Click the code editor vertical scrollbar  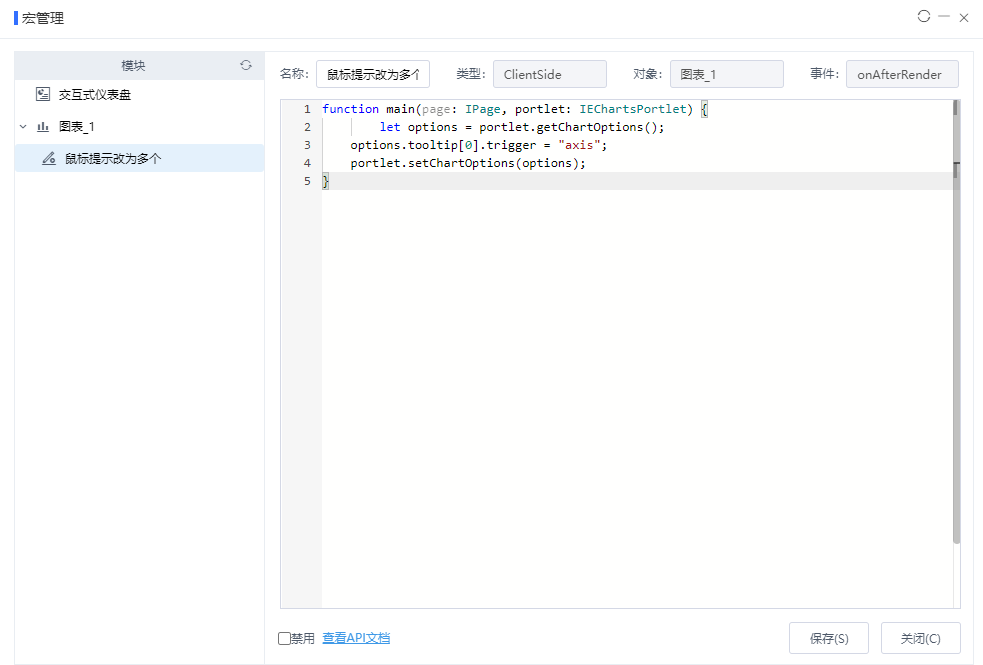pyautogui.click(x=956, y=322)
